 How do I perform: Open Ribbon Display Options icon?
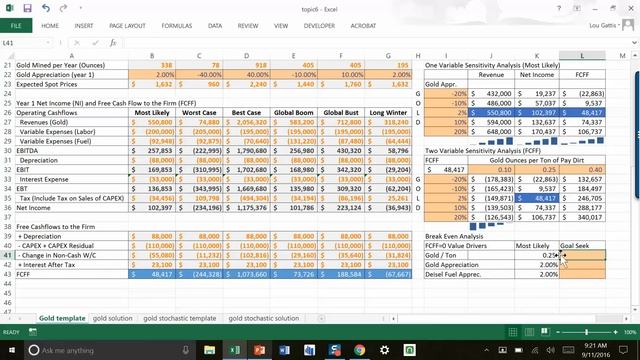(x=577, y=8)
